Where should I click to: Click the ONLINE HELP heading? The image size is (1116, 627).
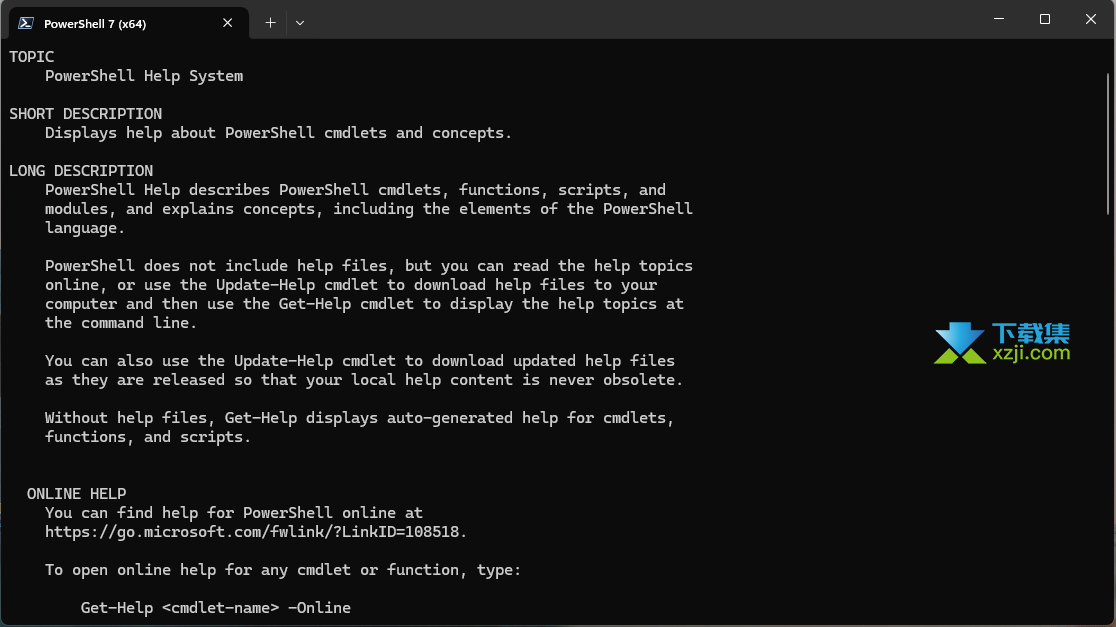point(77,494)
